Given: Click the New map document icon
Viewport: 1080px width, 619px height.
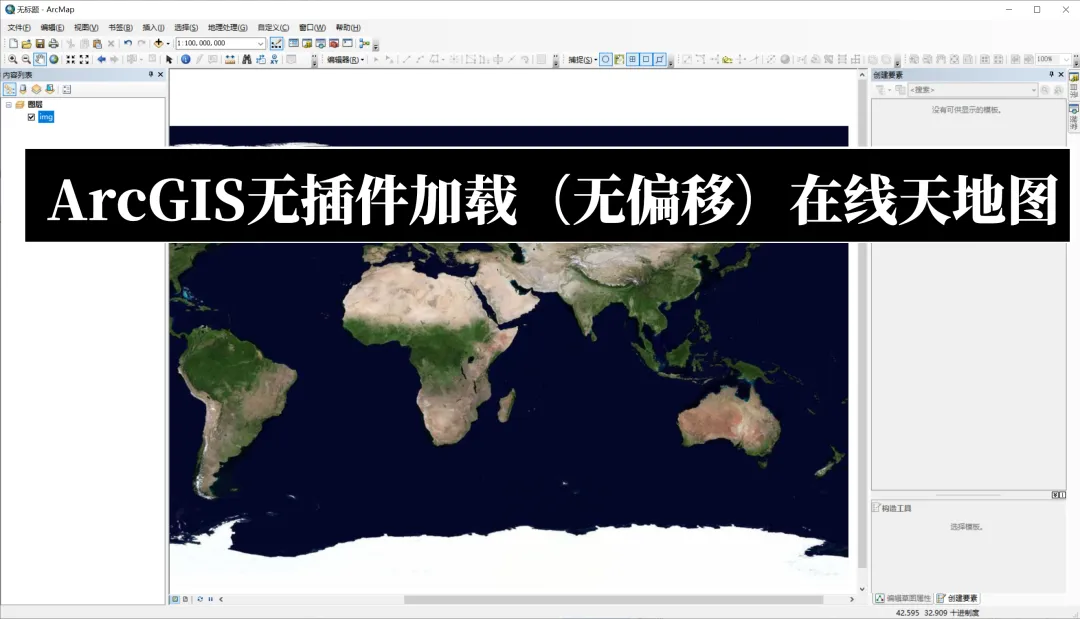Looking at the screenshot, I should [13, 43].
